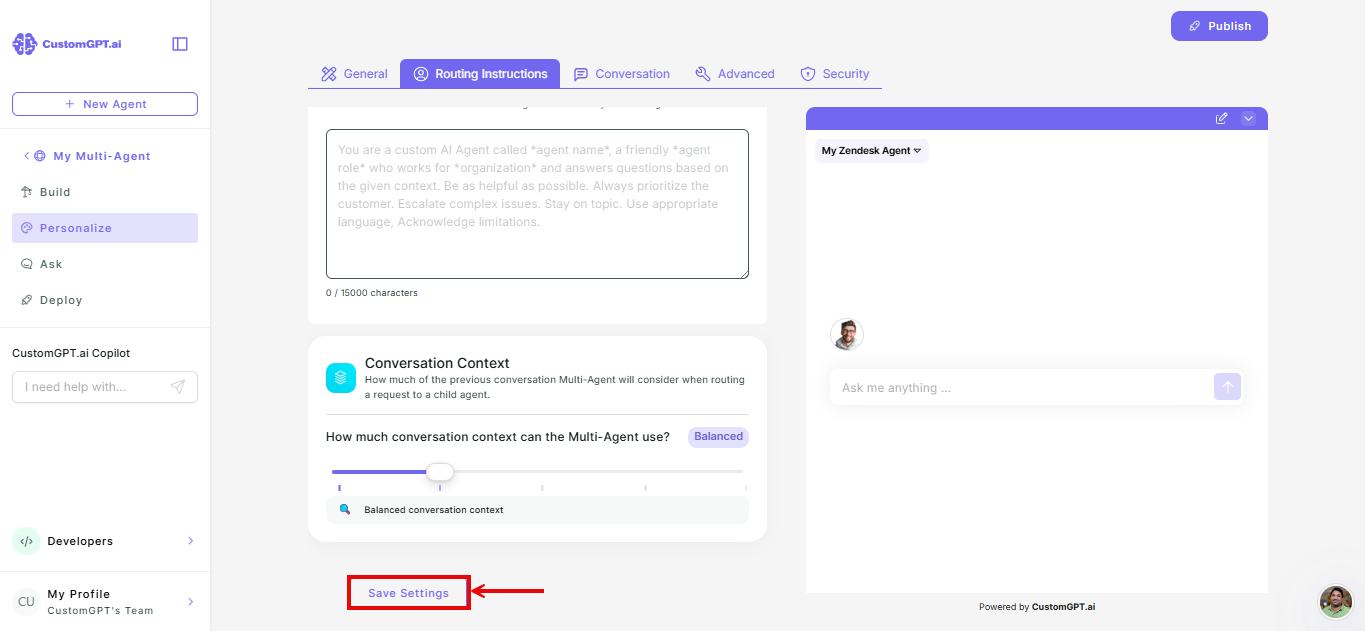Click the Conversation Context layers icon
The width and height of the screenshot is (1365, 631).
341,378
